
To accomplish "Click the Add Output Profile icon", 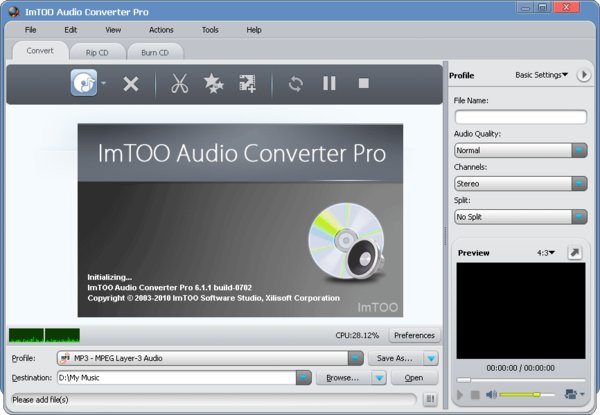I will point(247,84).
